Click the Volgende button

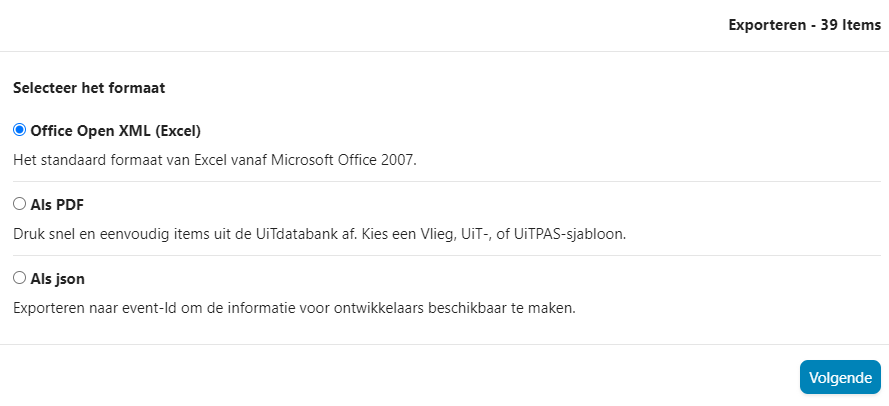[x=840, y=377]
